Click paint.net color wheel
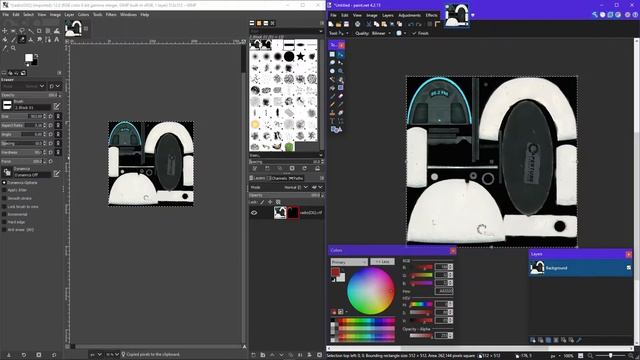The width and height of the screenshot is (640, 360). [371, 291]
